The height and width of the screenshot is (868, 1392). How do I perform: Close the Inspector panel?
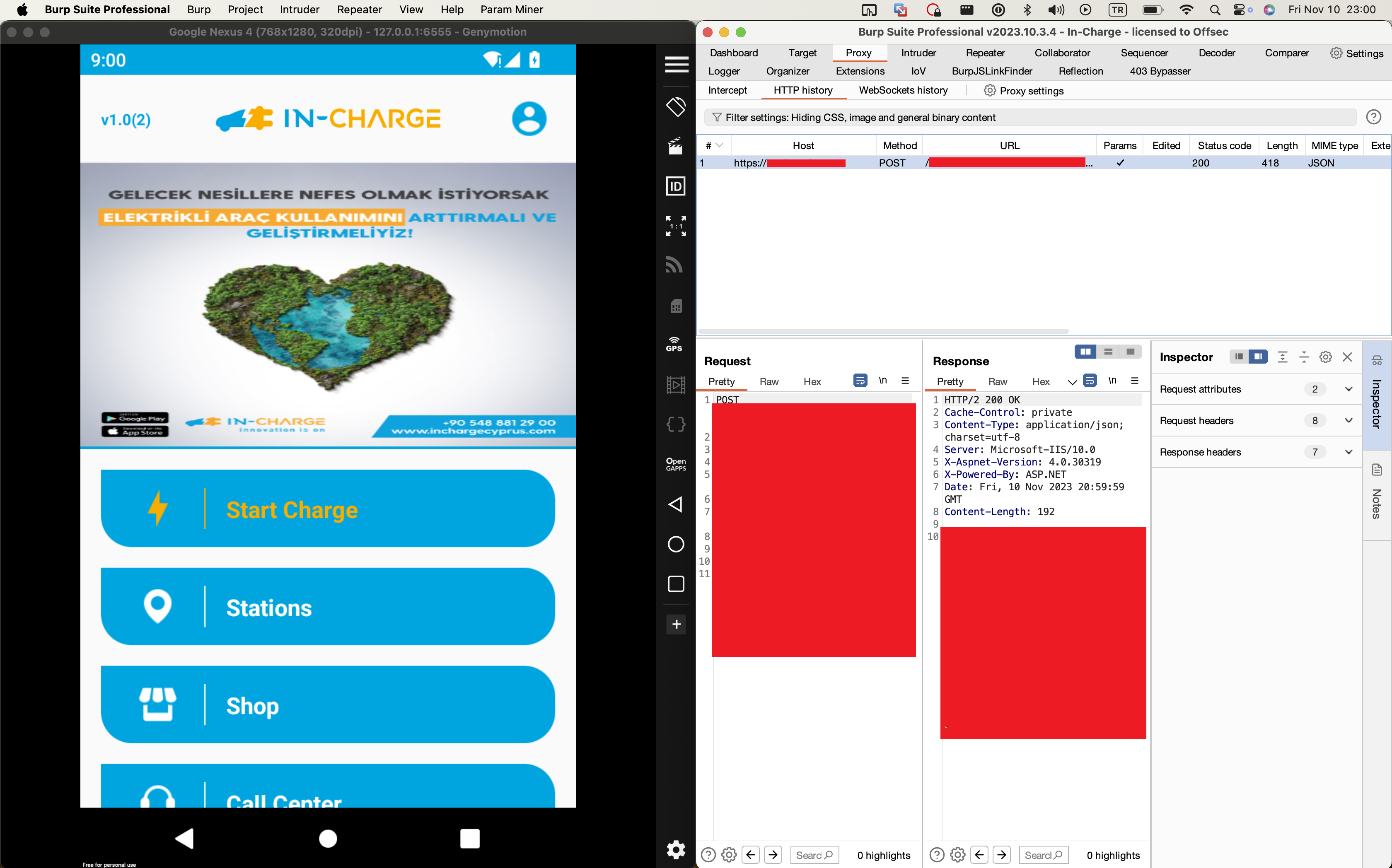1347,357
